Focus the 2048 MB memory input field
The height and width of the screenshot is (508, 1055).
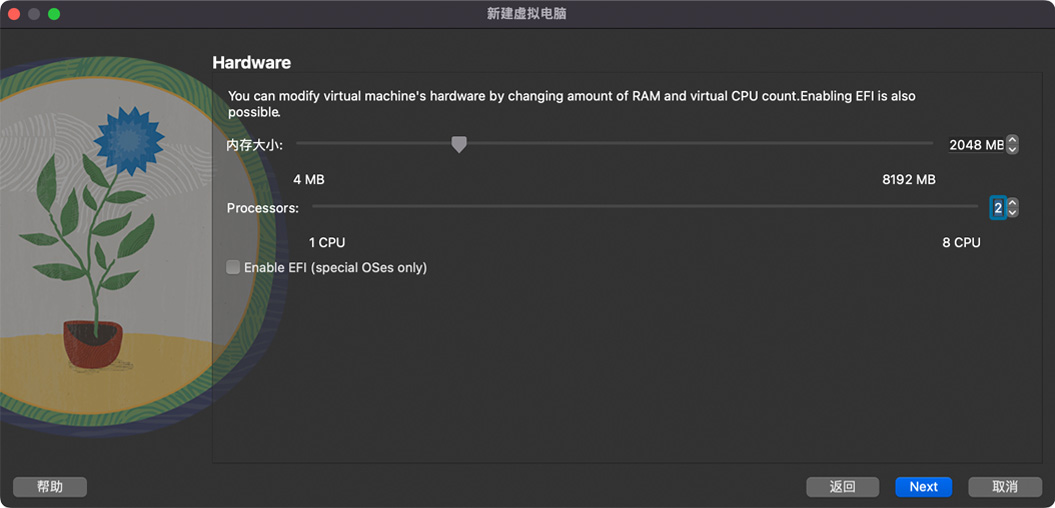tap(975, 145)
